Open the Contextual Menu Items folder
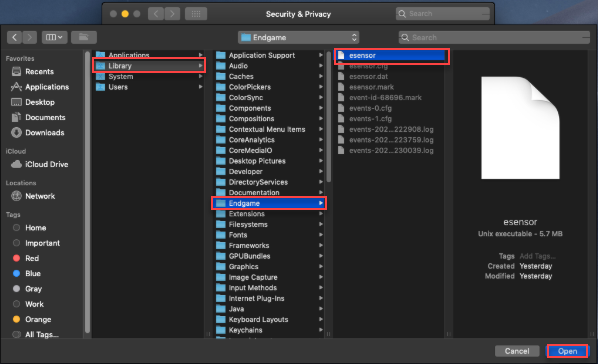This screenshot has height=364, width=598. (269, 129)
